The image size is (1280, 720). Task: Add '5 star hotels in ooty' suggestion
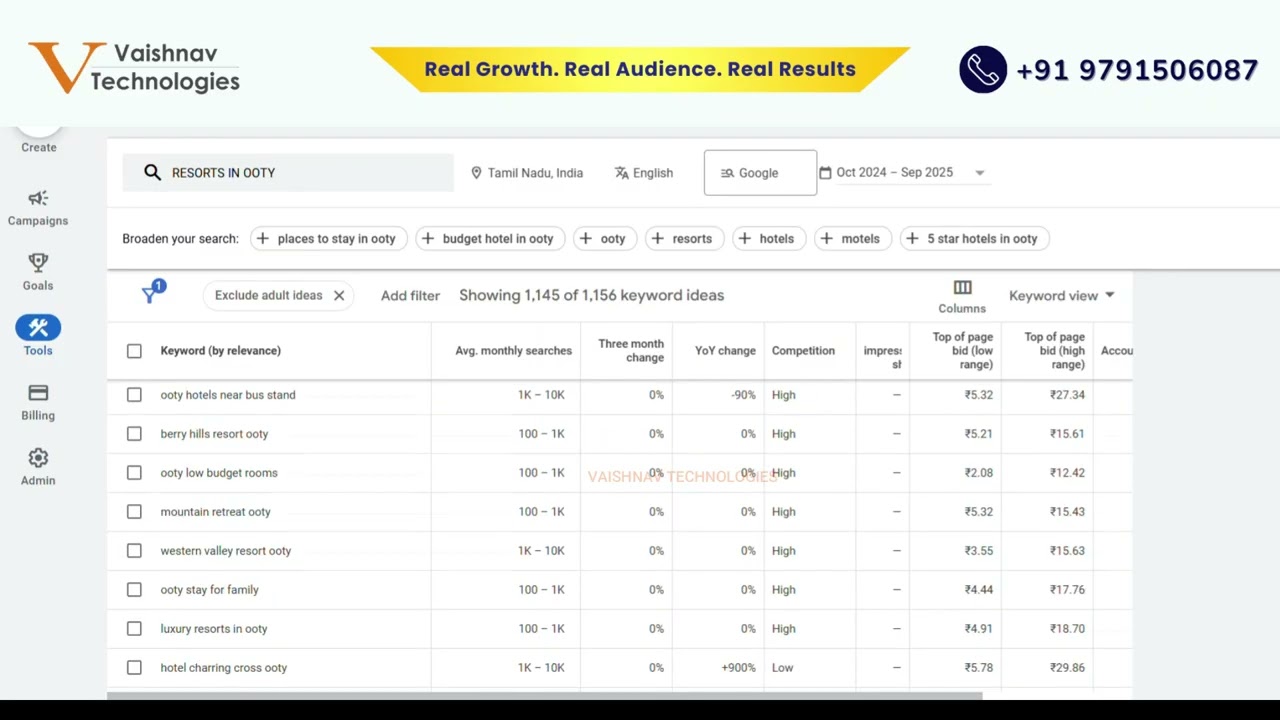click(x=974, y=238)
